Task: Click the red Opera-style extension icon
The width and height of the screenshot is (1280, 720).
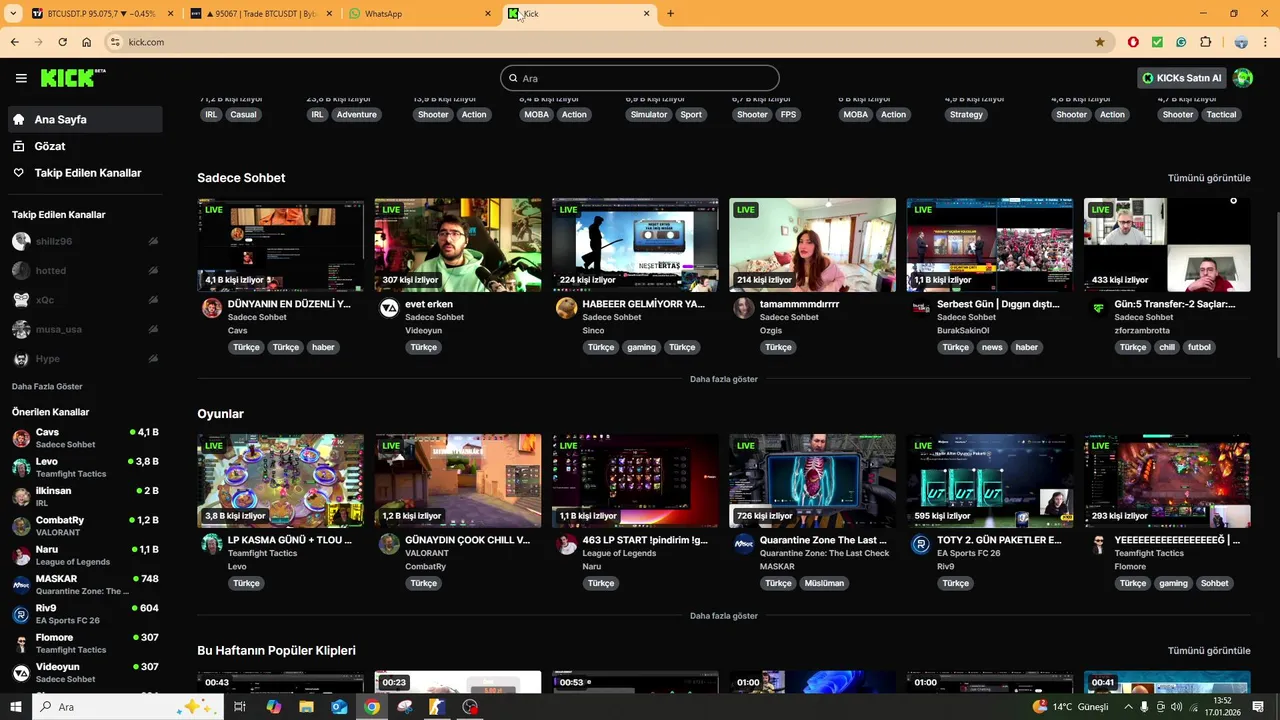Action: coord(1133,42)
